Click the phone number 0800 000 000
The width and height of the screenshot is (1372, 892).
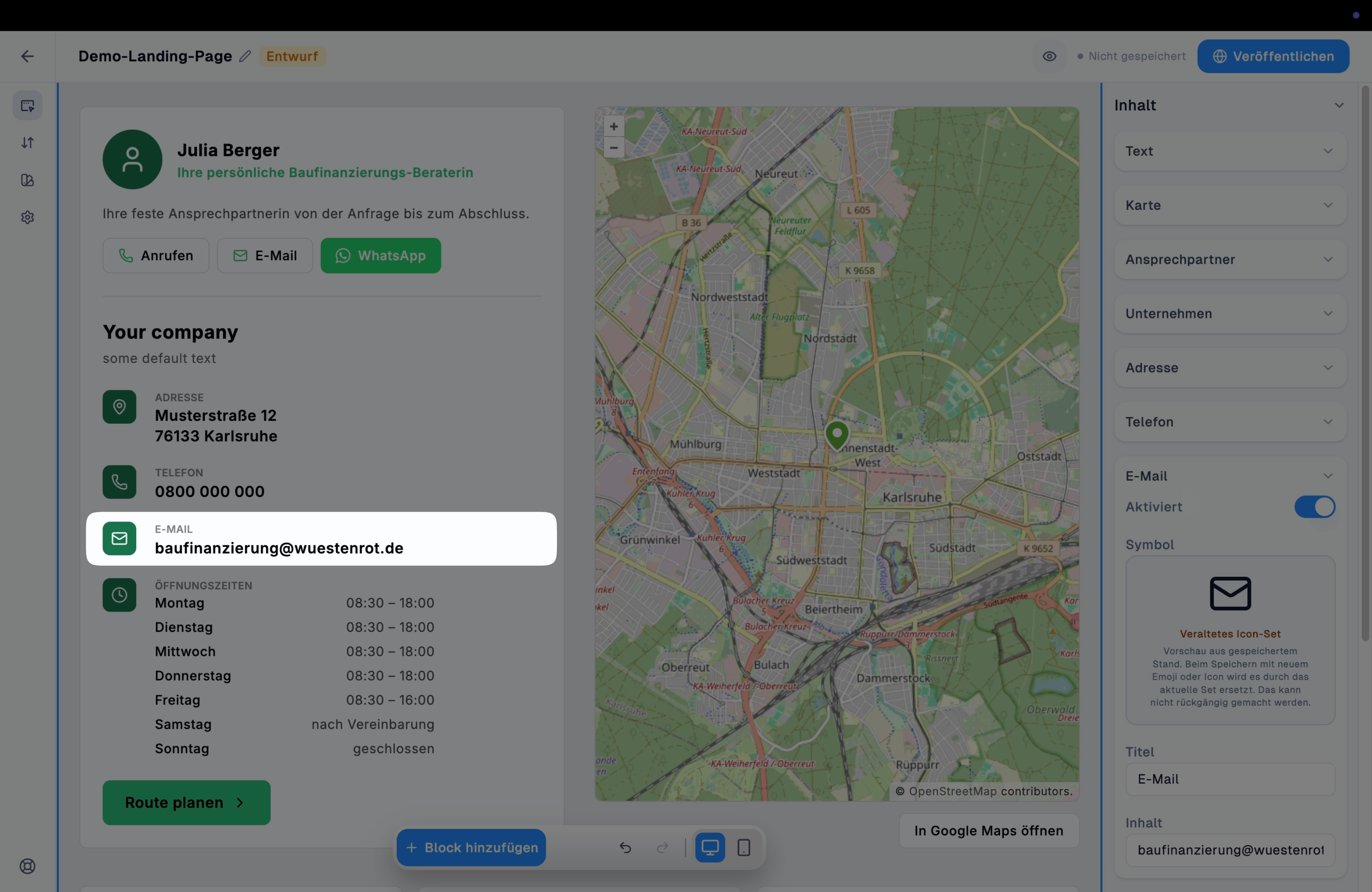coord(209,491)
